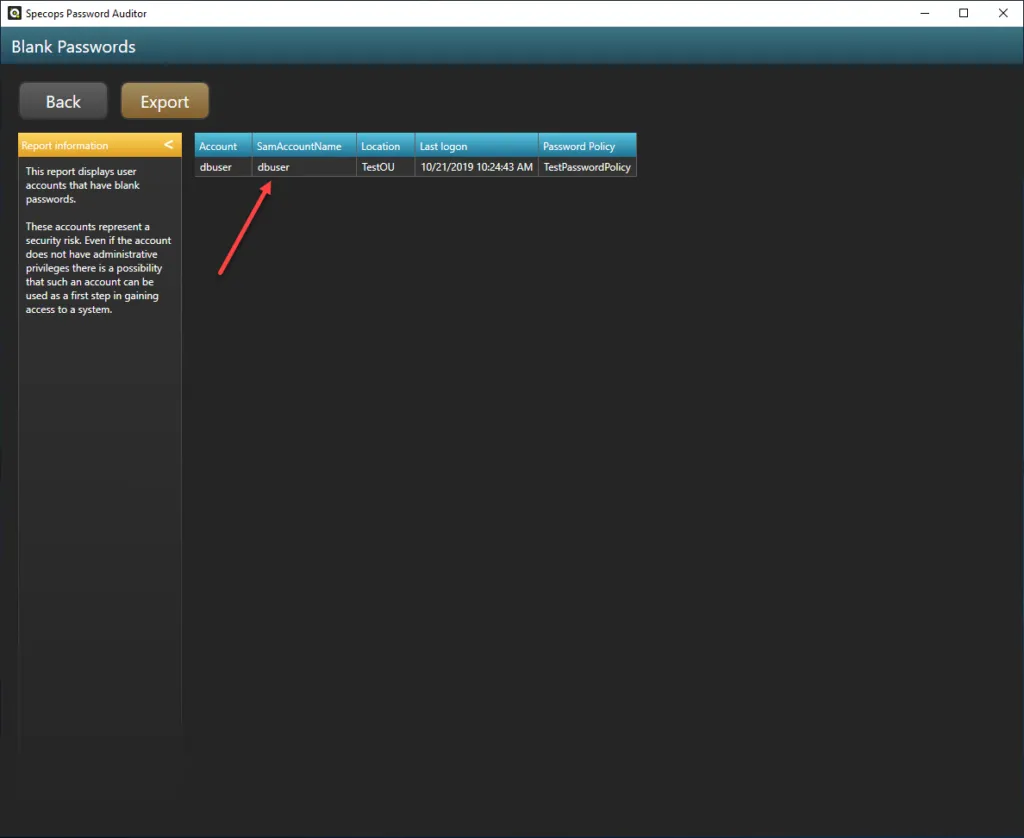
Task: Click the Back button
Action: (x=63, y=101)
